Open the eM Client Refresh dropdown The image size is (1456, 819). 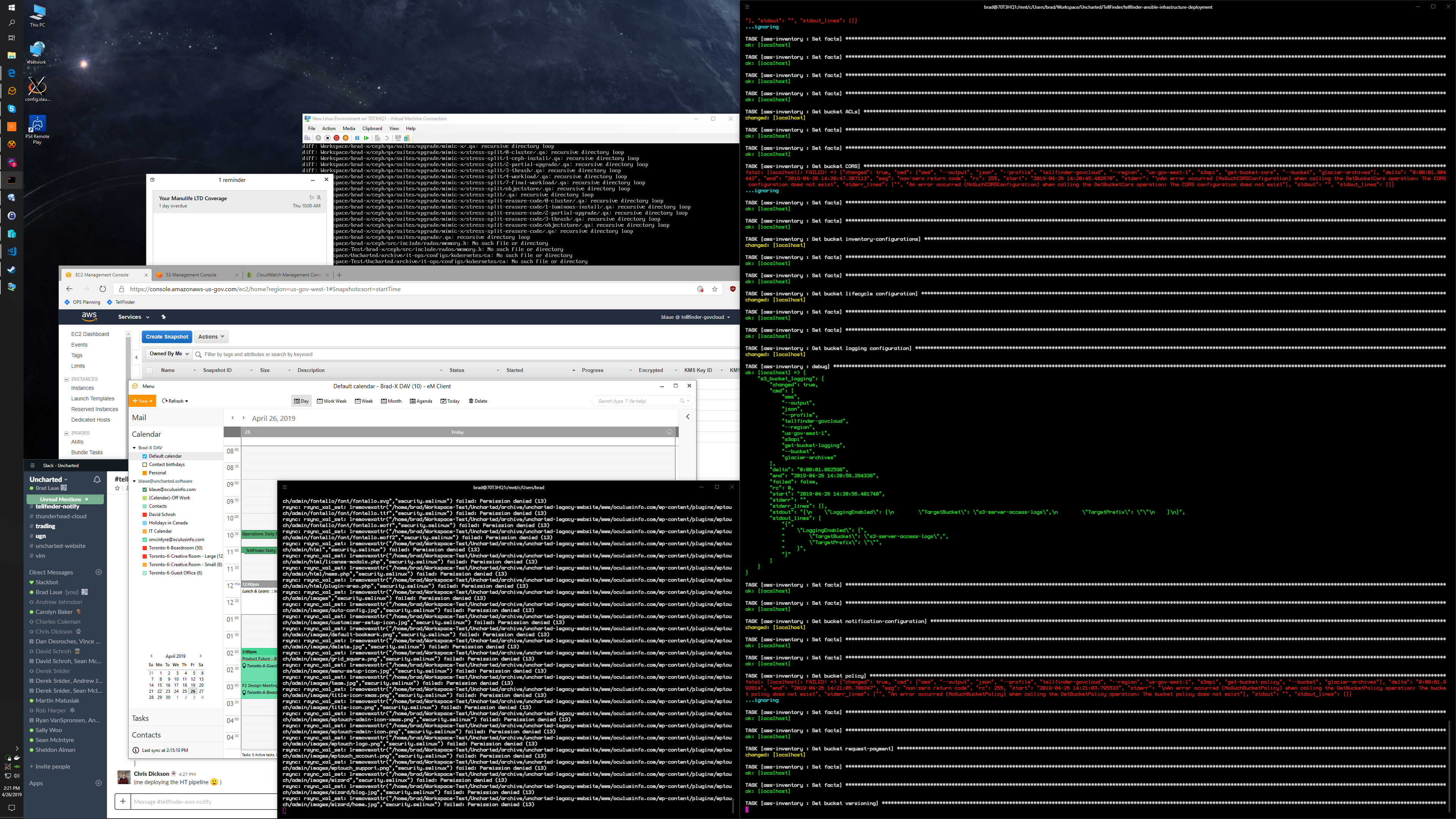tap(175, 401)
